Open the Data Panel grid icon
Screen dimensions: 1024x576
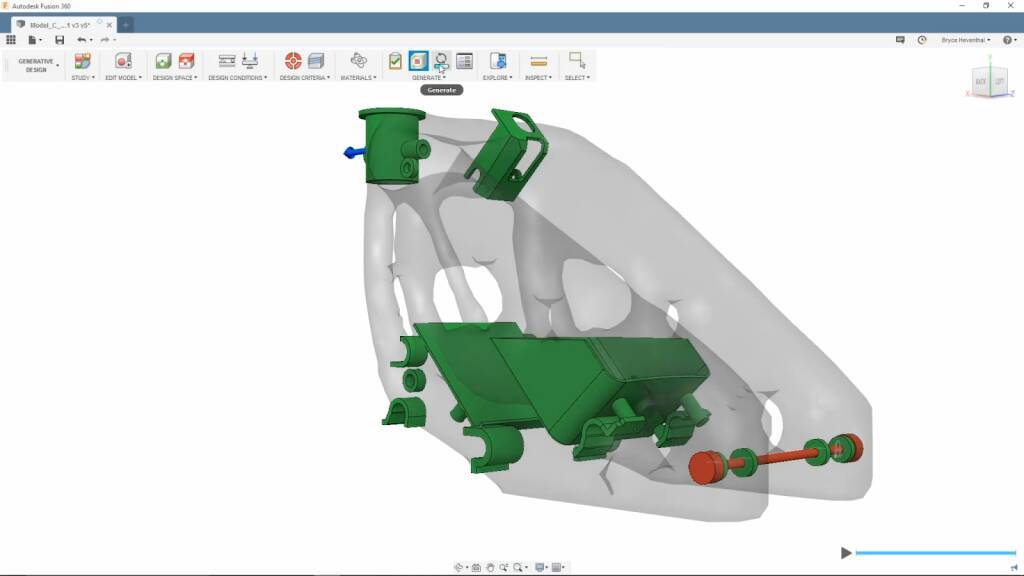click(x=11, y=40)
